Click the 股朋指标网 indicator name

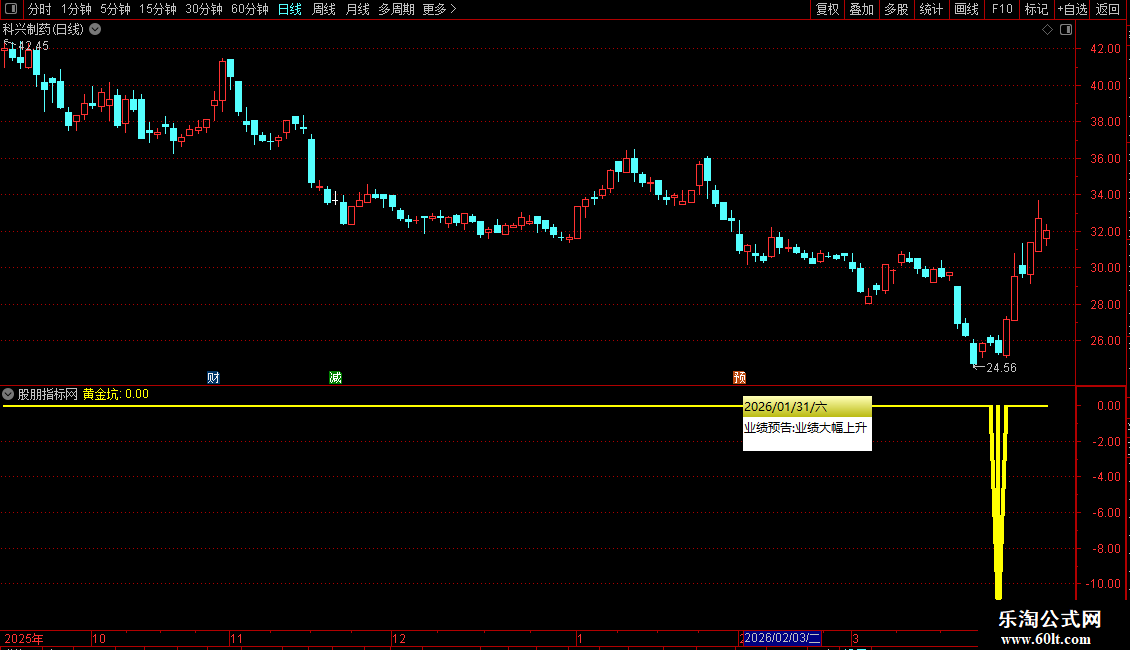48,394
